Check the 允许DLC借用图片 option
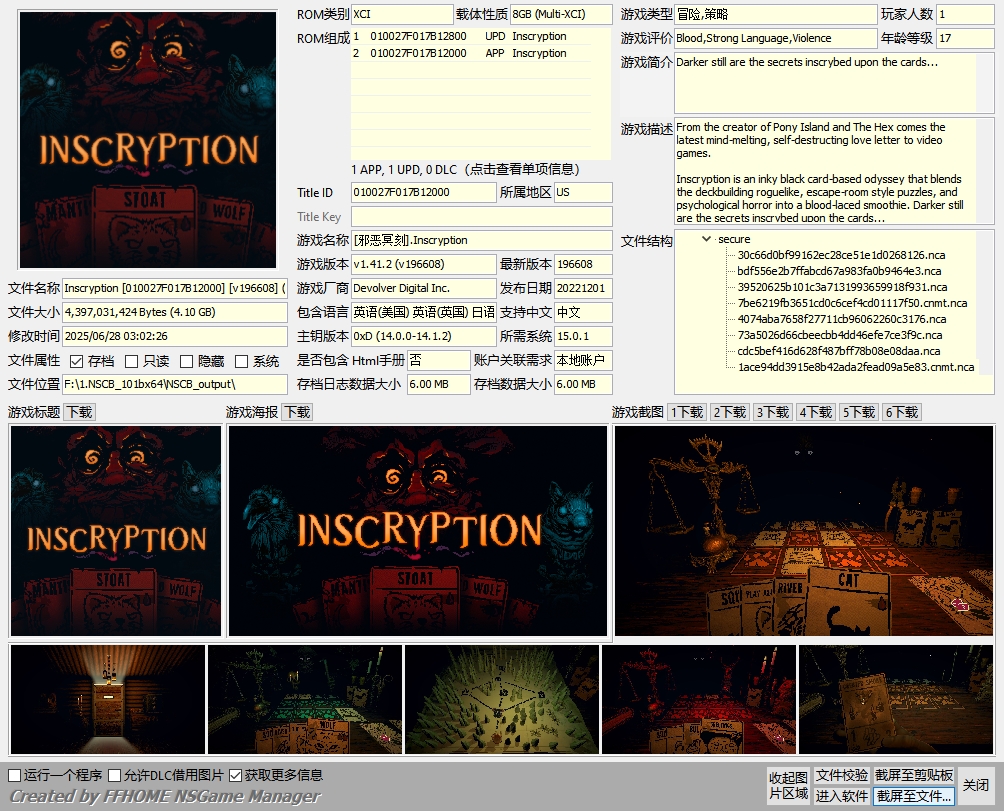Image resolution: width=1004 pixels, height=811 pixels. (x=115, y=775)
